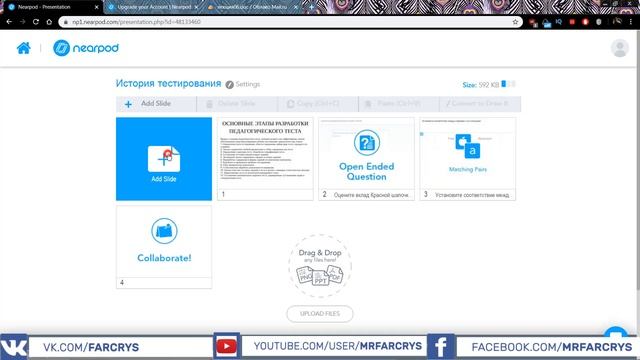The width and height of the screenshot is (640, 360).
Task: Switch to the Upgrade your Account tab
Action: (x=154, y=7)
